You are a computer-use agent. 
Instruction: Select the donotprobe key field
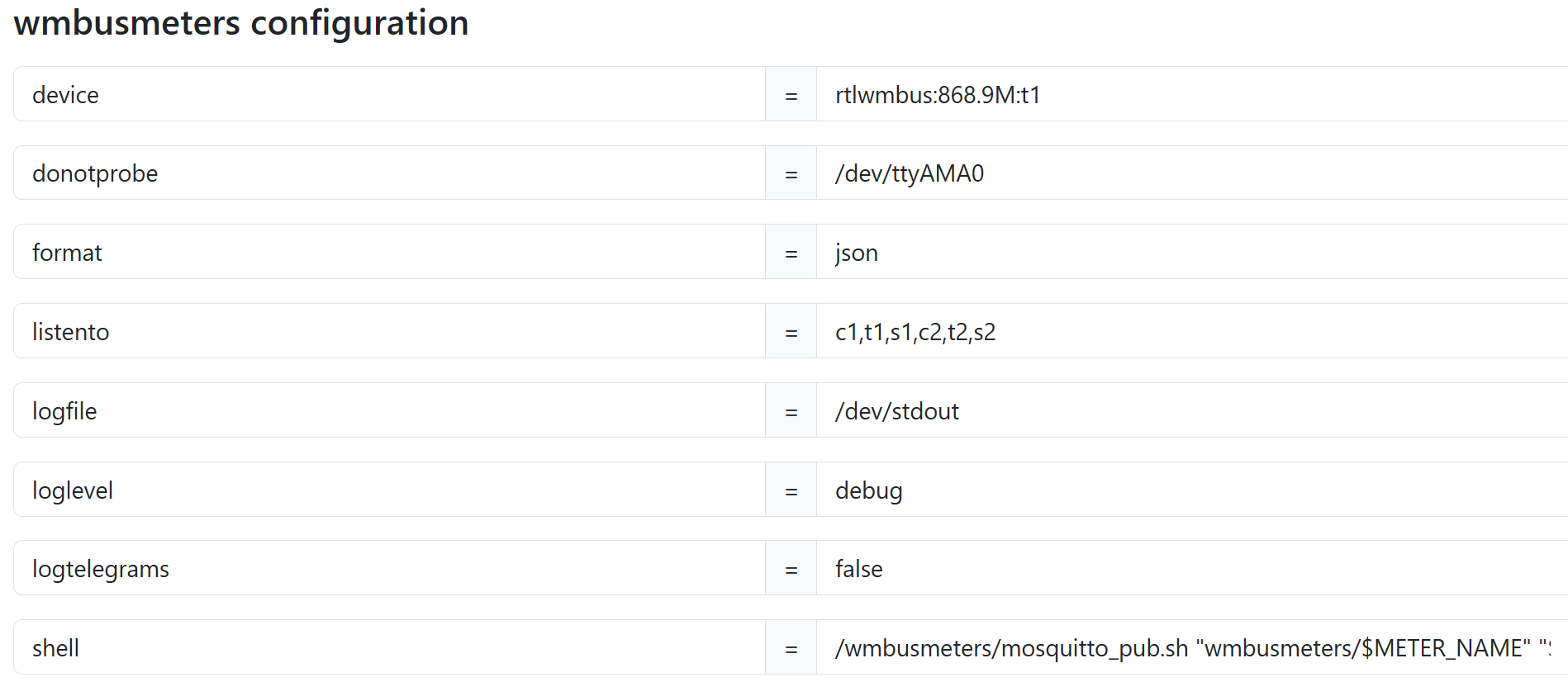[x=389, y=173]
